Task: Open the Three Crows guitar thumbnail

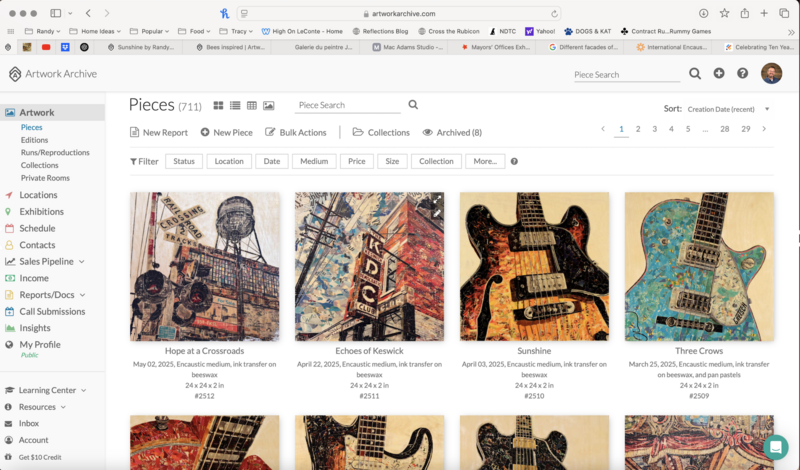Action: click(699, 266)
